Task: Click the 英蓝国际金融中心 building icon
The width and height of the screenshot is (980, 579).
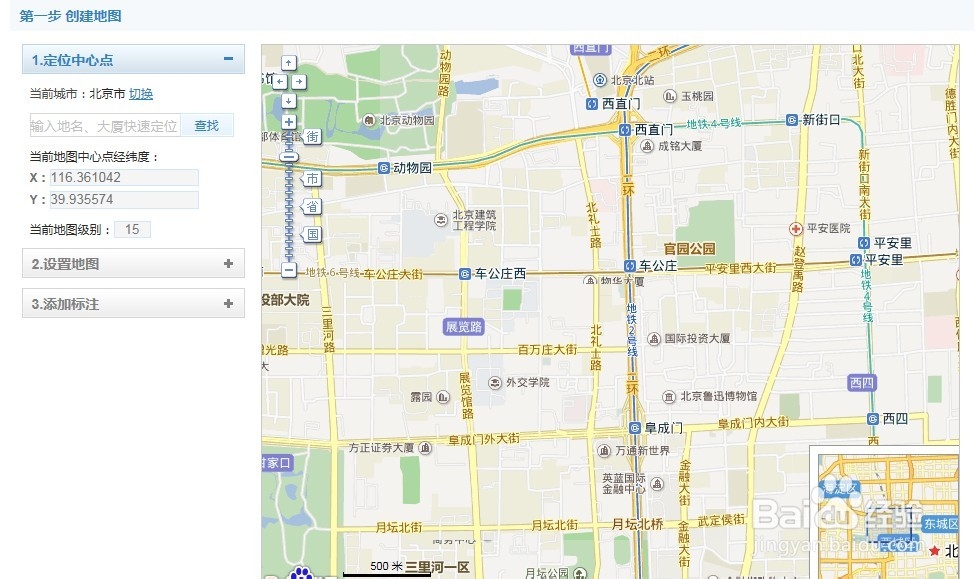Action: [657, 484]
